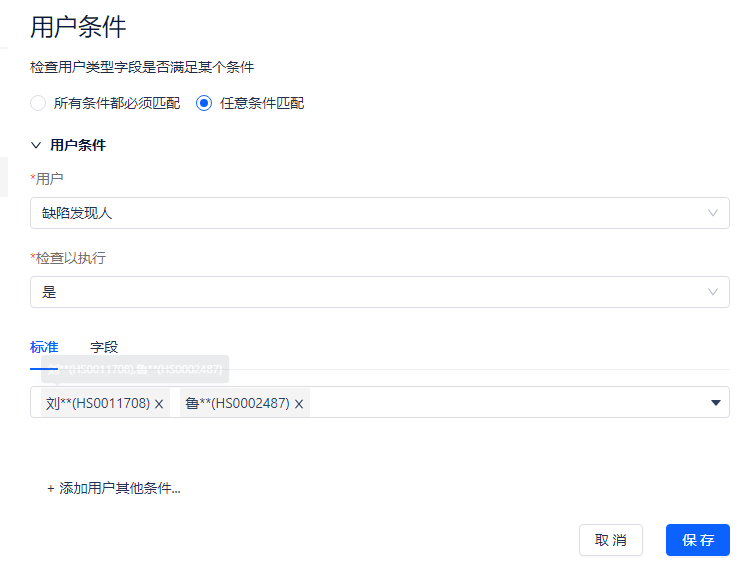
Task: Expand the user multi-select caret
Action: [x=716, y=402]
